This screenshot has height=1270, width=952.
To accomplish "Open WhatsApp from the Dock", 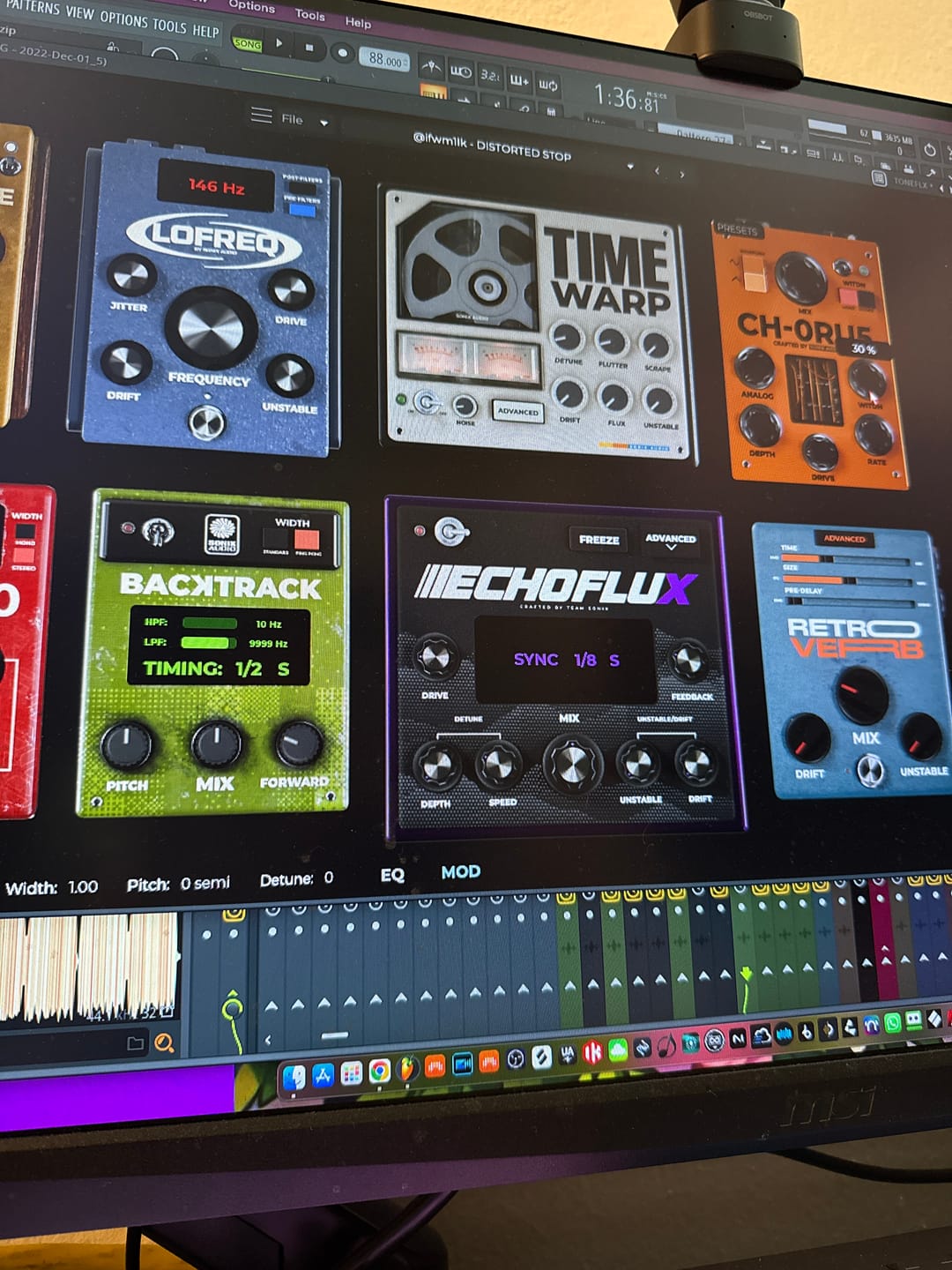I will pyautogui.click(x=892, y=1023).
